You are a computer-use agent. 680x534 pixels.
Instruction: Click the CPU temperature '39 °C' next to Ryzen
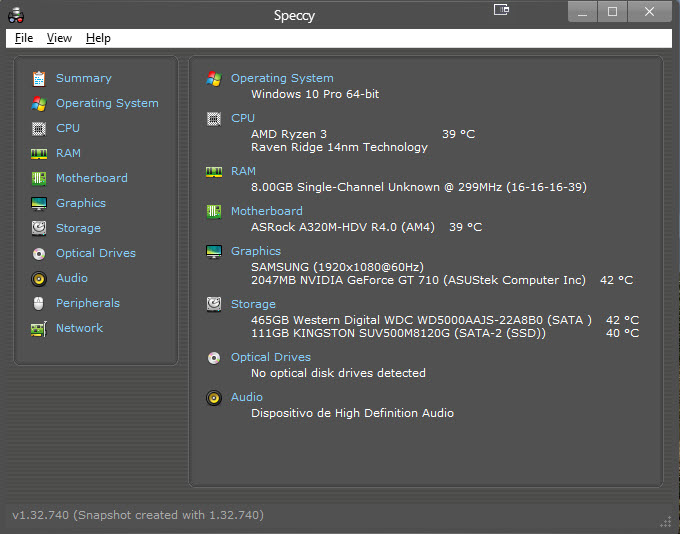(458, 134)
